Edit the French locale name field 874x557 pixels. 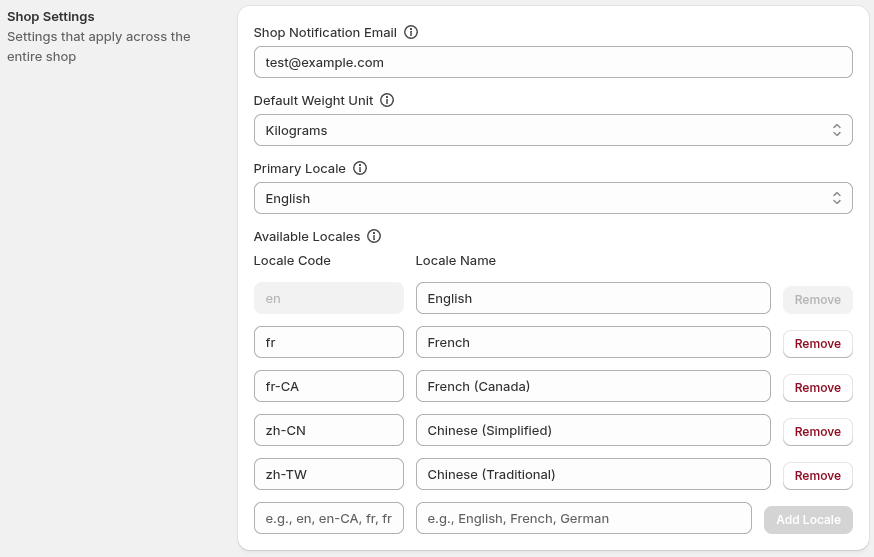pyautogui.click(x=593, y=342)
